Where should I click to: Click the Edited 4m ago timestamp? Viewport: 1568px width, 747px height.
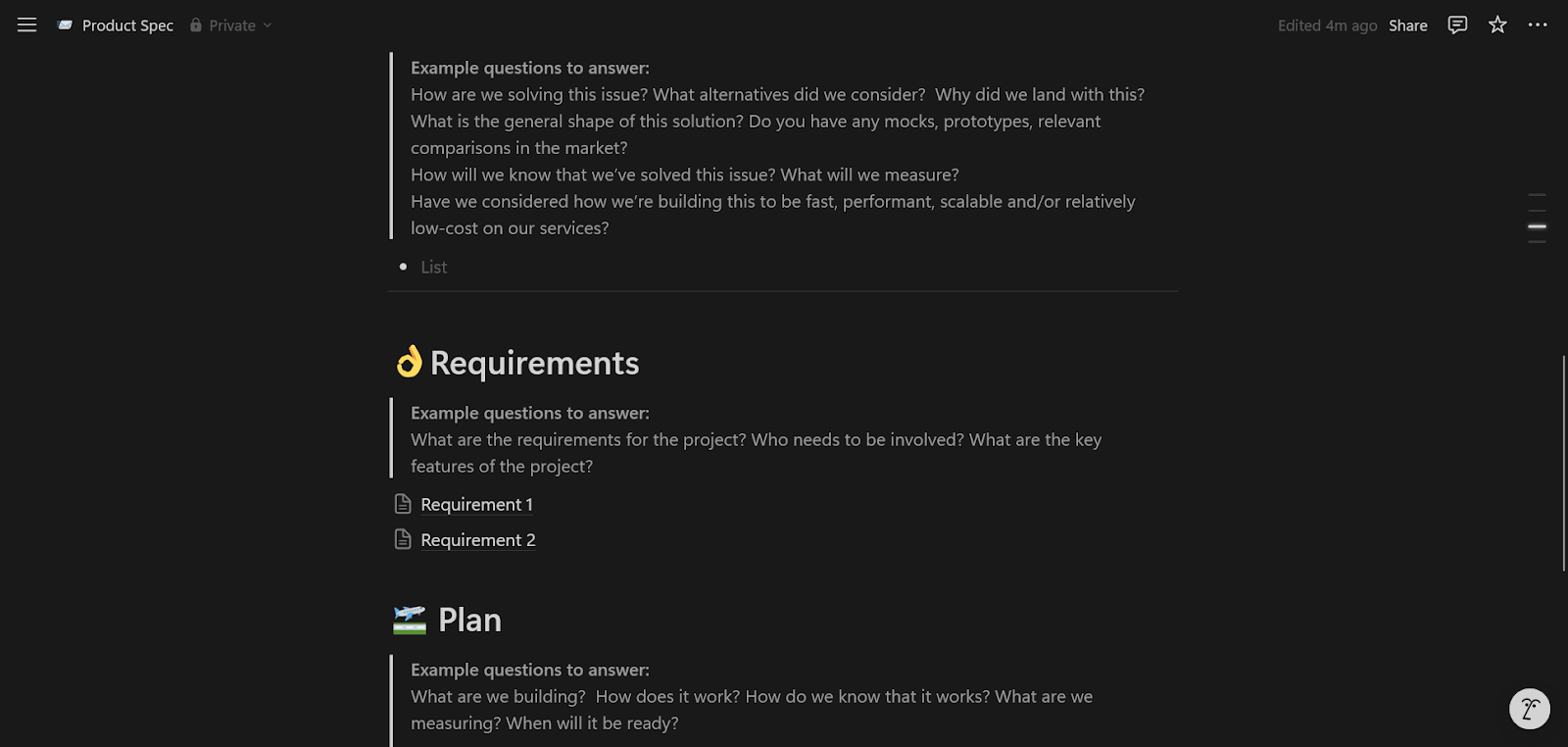click(x=1327, y=25)
